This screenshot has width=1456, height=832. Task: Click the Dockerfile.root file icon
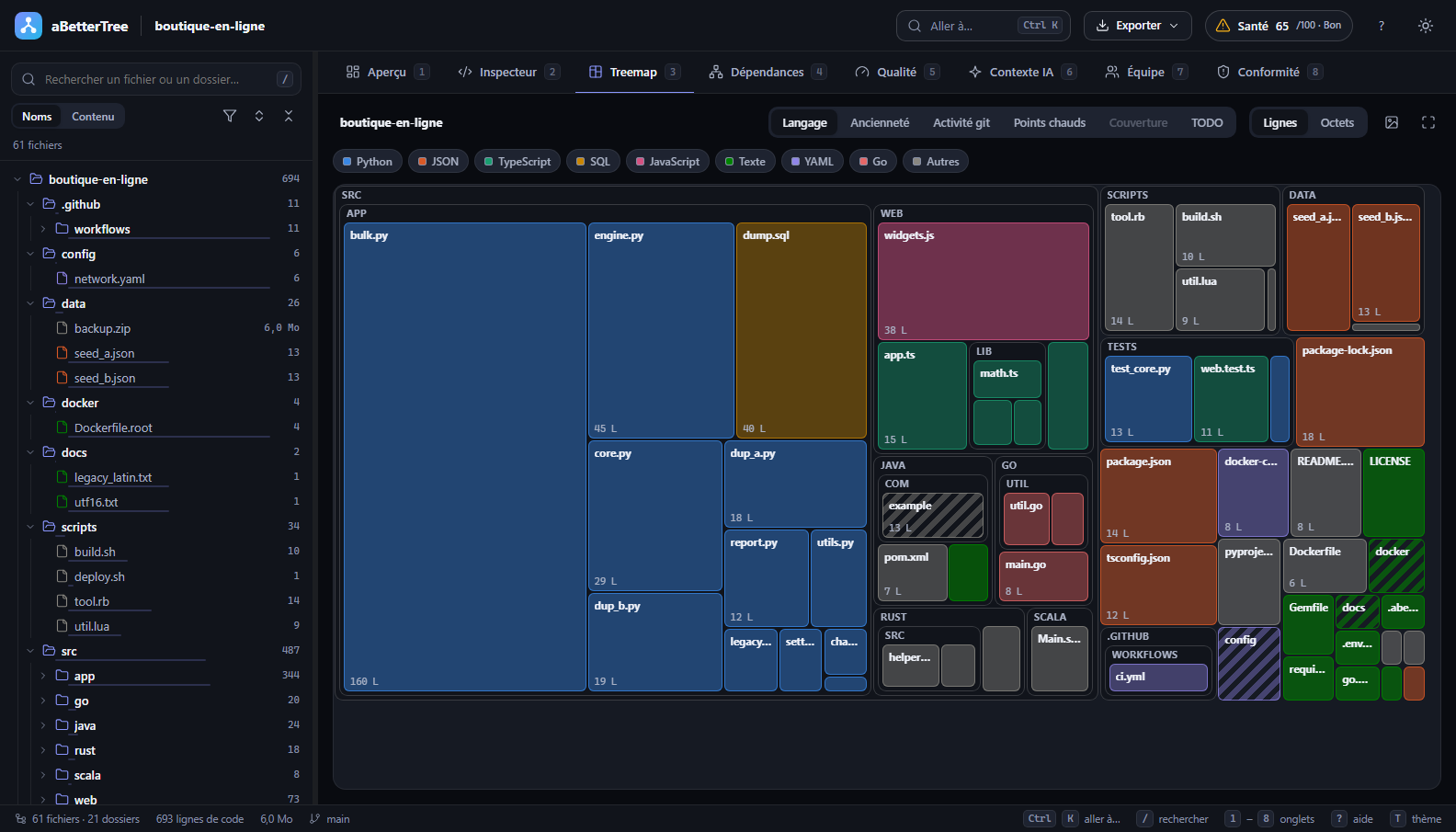(63, 427)
